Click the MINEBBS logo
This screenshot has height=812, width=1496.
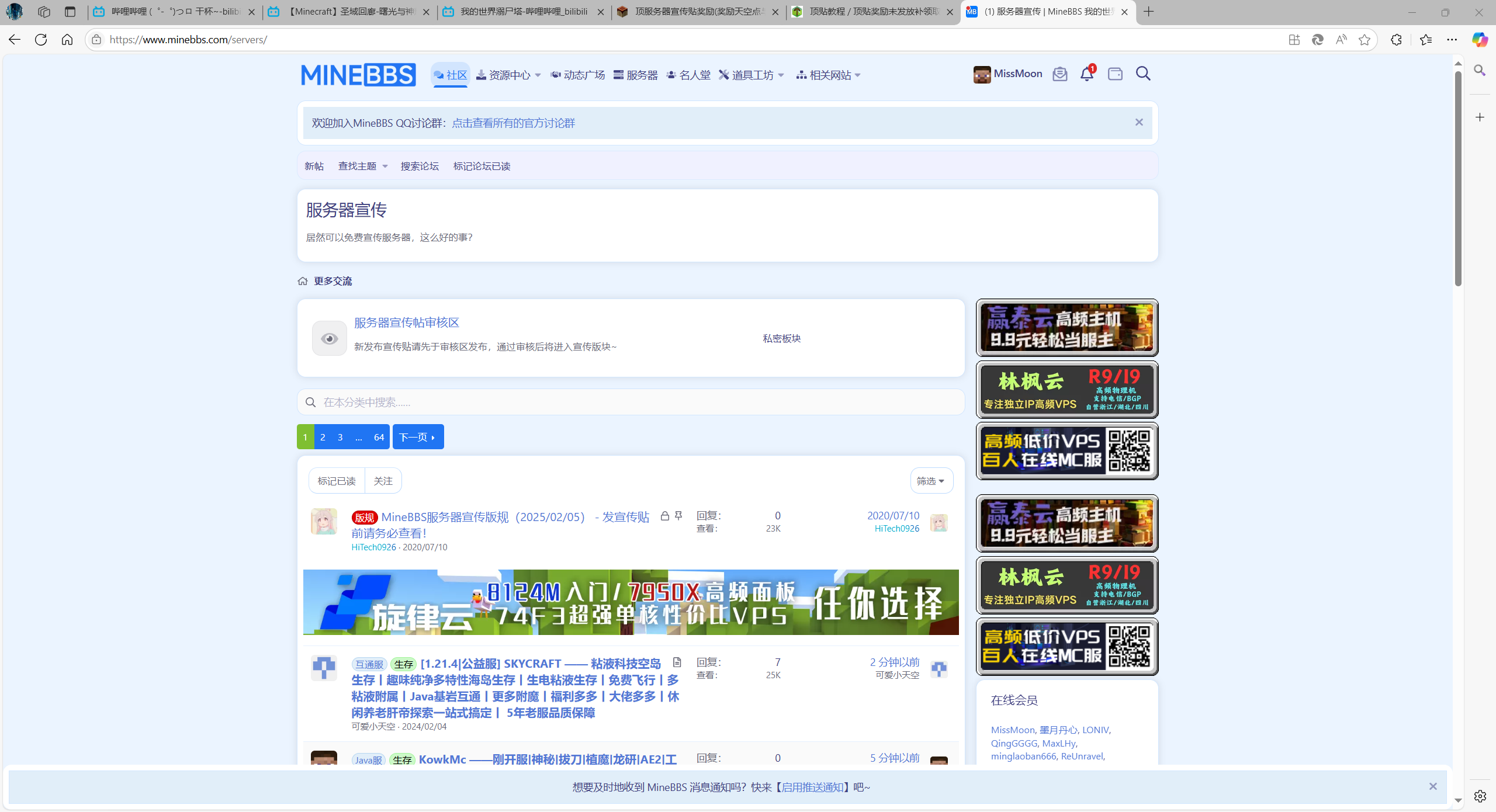pyautogui.click(x=358, y=75)
